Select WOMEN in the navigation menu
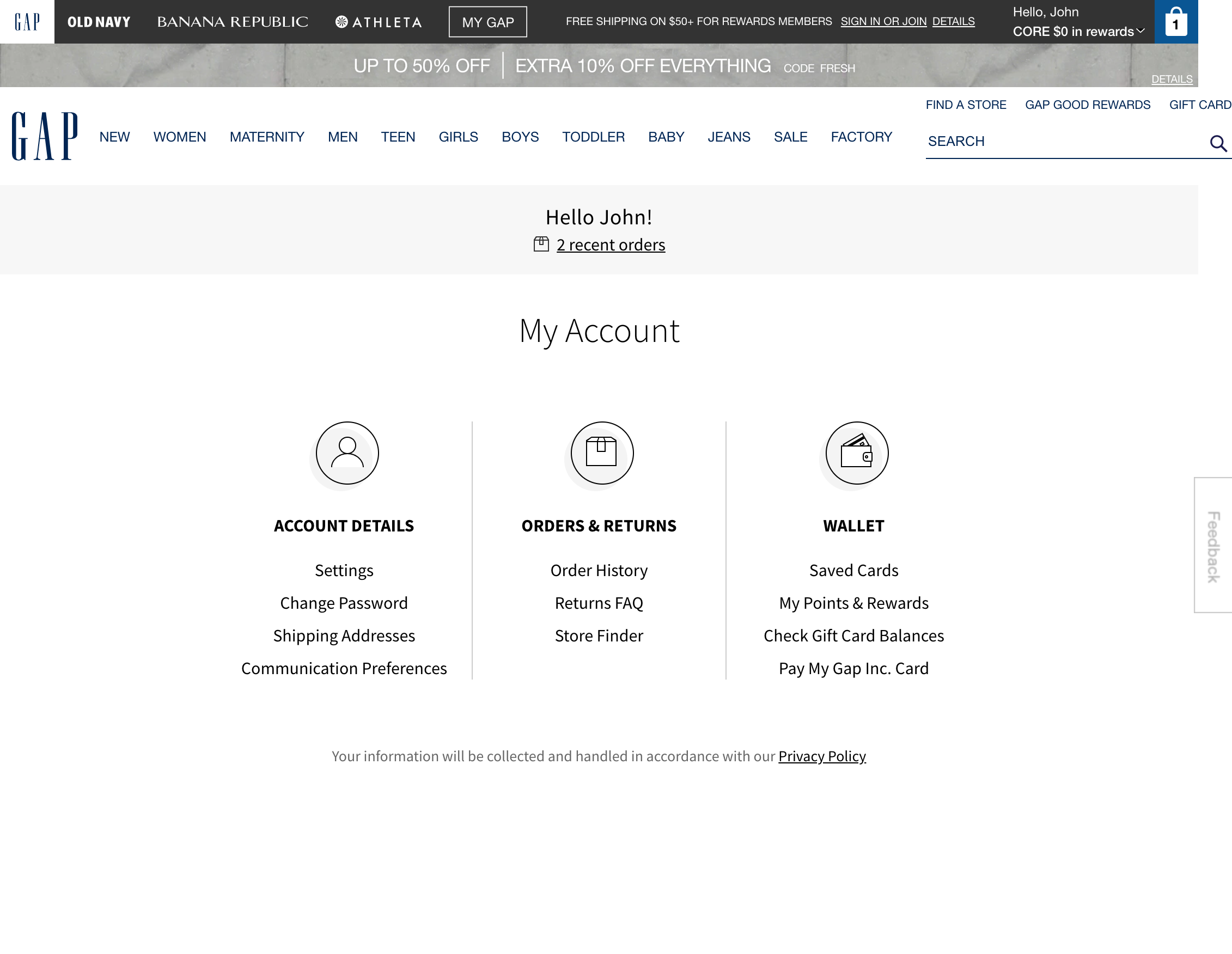 pos(179,137)
